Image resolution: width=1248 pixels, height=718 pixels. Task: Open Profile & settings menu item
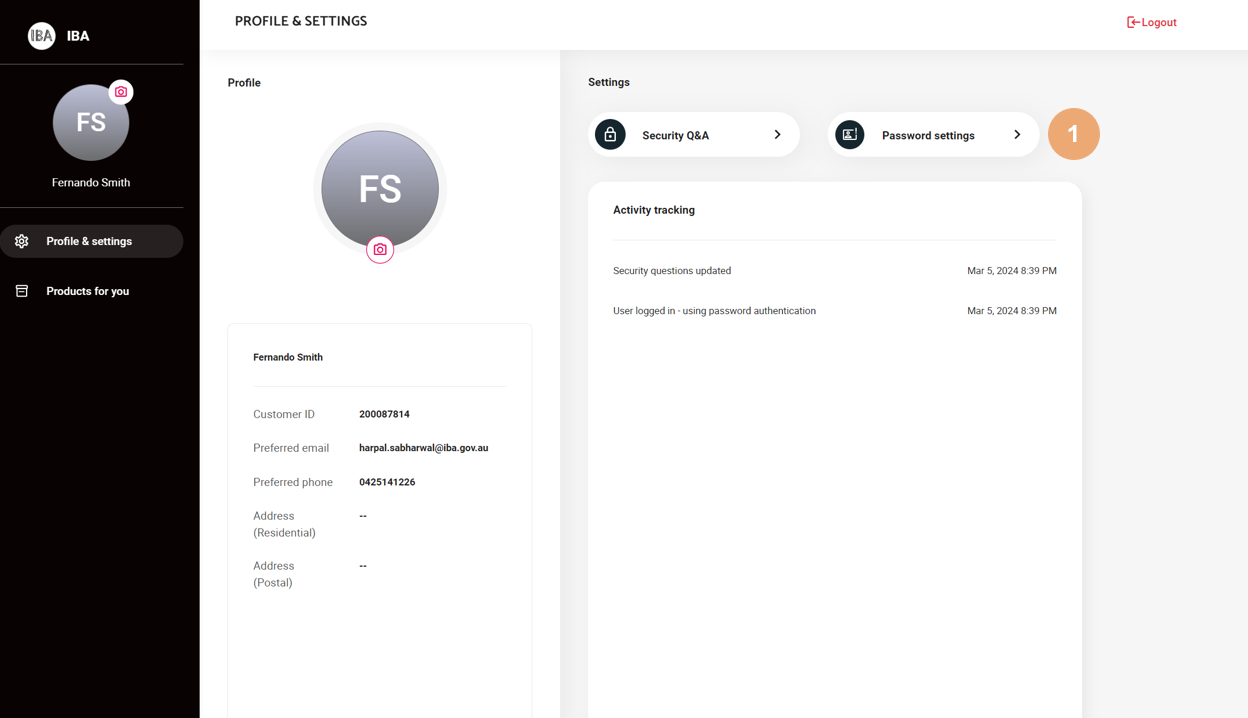point(89,241)
